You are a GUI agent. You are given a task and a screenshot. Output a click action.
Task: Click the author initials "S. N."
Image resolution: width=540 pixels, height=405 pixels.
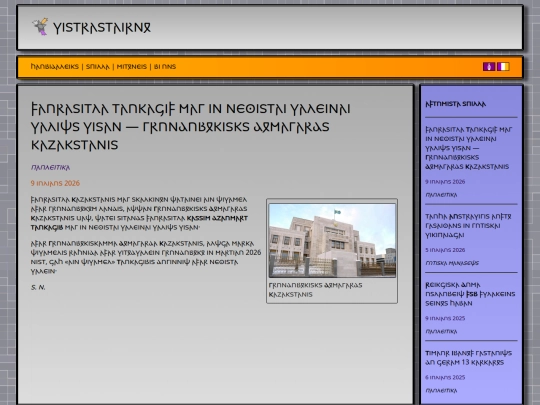(38, 288)
